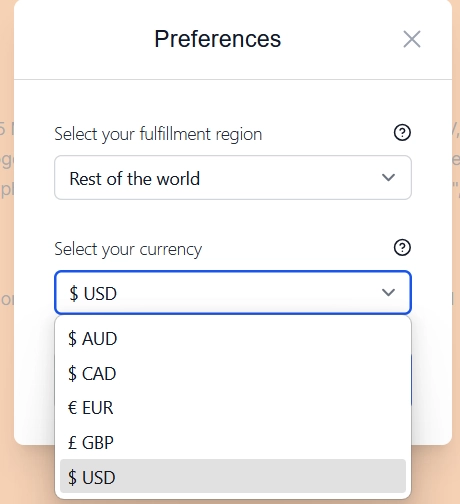Close the Preferences dialog with the X
The height and width of the screenshot is (504, 460).
412,39
